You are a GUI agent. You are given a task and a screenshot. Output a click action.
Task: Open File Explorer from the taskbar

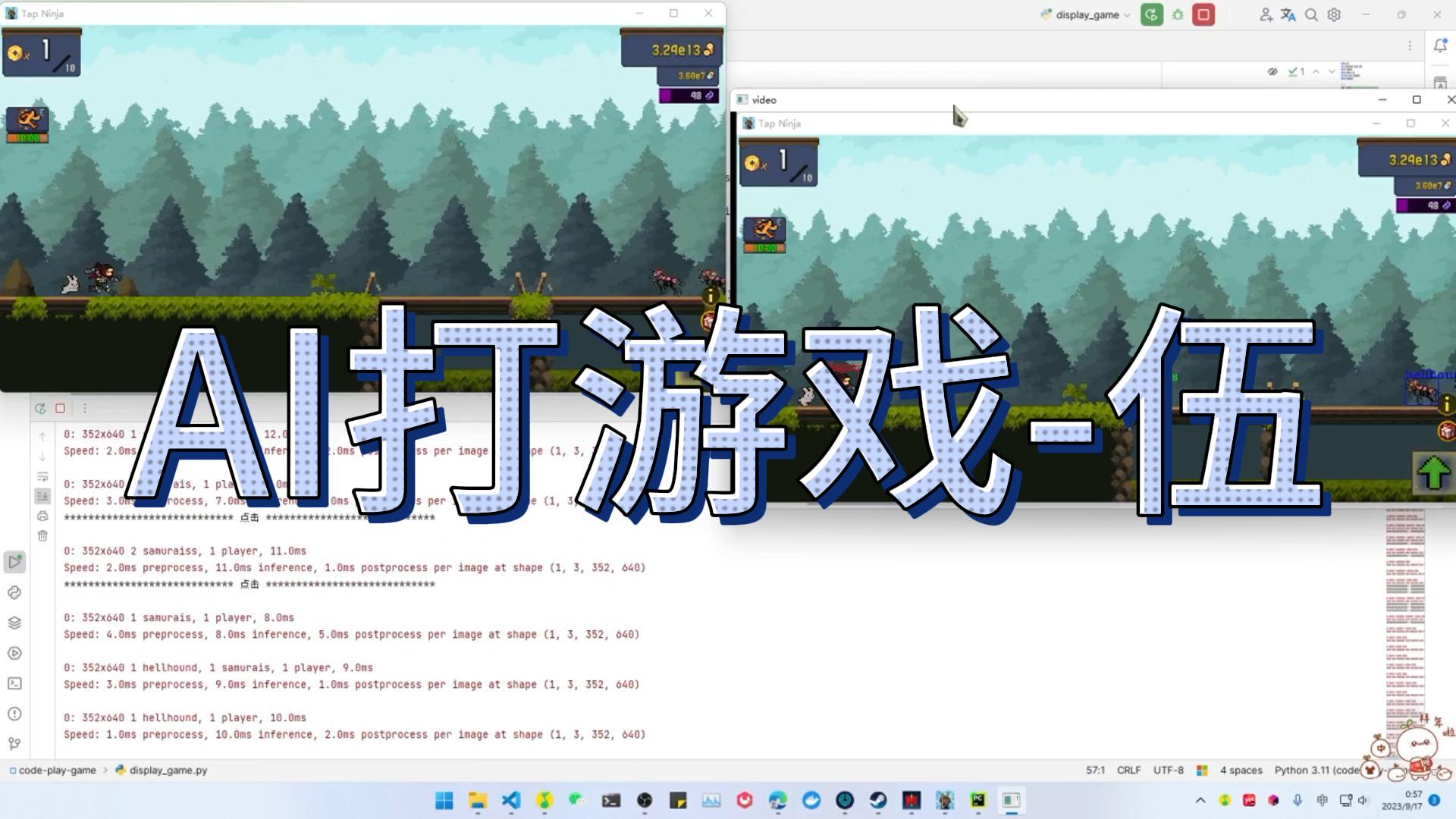pyautogui.click(x=477, y=800)
